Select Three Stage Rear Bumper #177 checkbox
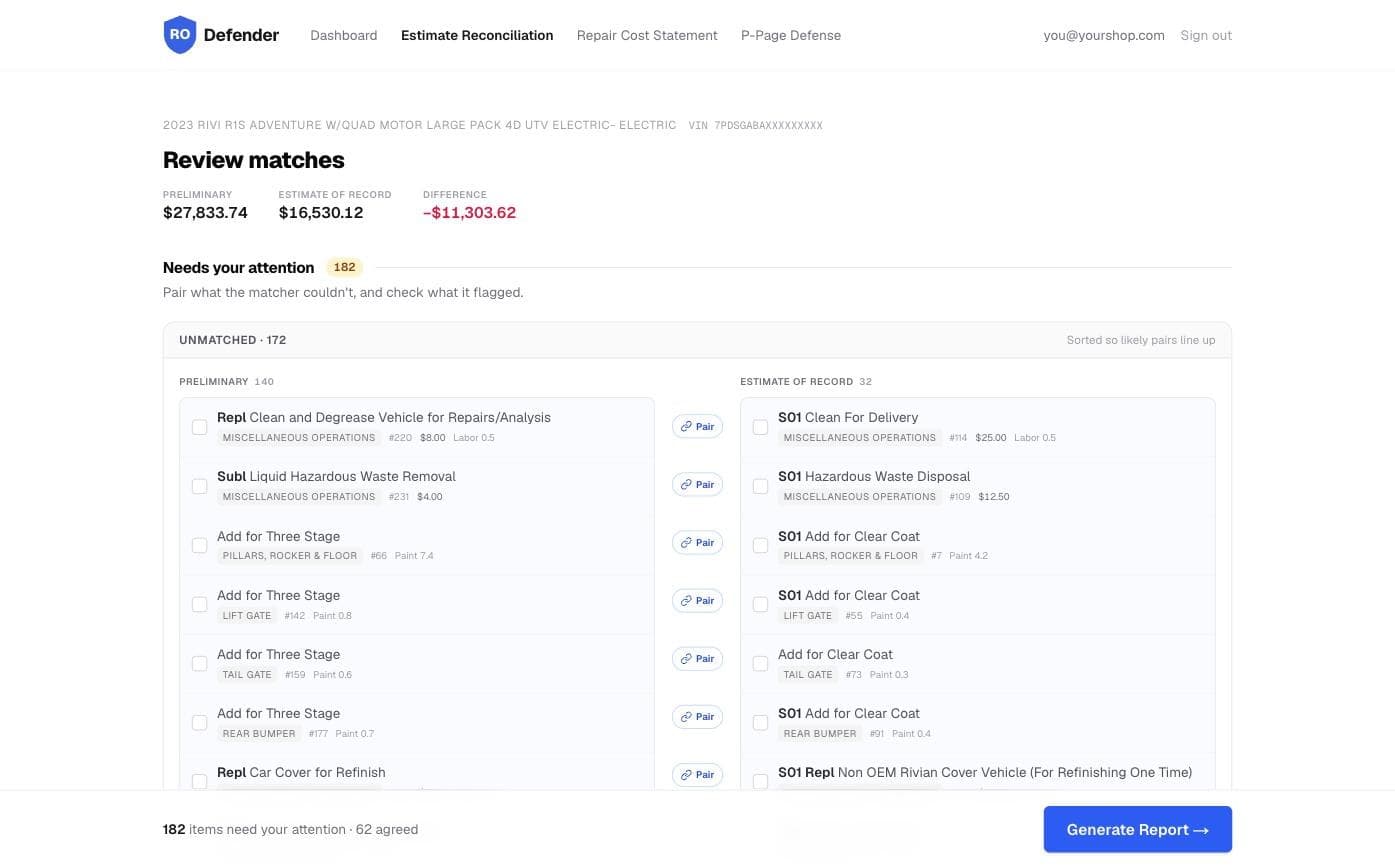Screen dimensions: 1395x868 coord(200,722)
